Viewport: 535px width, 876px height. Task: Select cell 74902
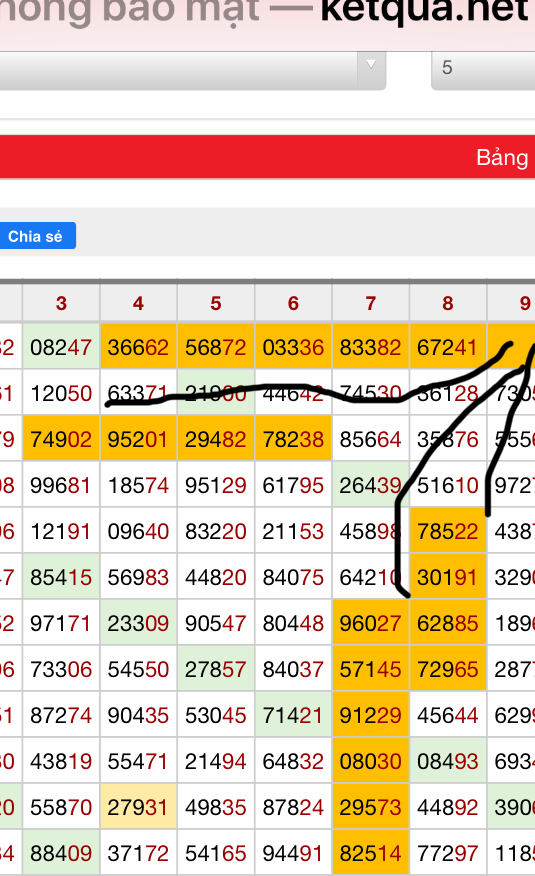[x=61, y=439]
